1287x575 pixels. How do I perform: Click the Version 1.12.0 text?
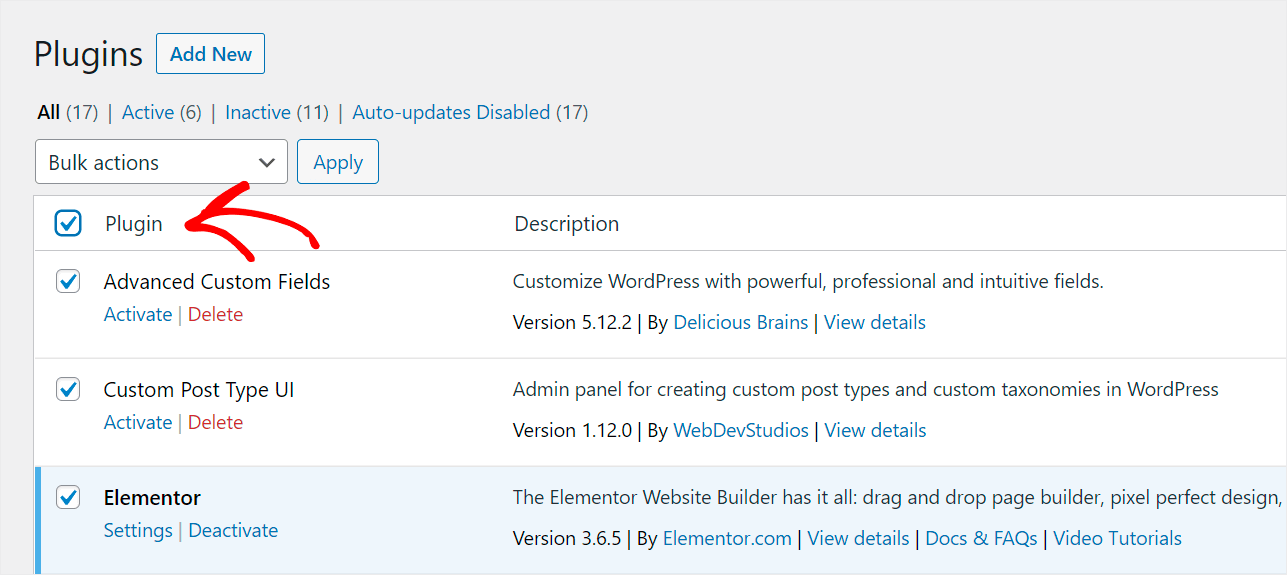tap(572, 430)
